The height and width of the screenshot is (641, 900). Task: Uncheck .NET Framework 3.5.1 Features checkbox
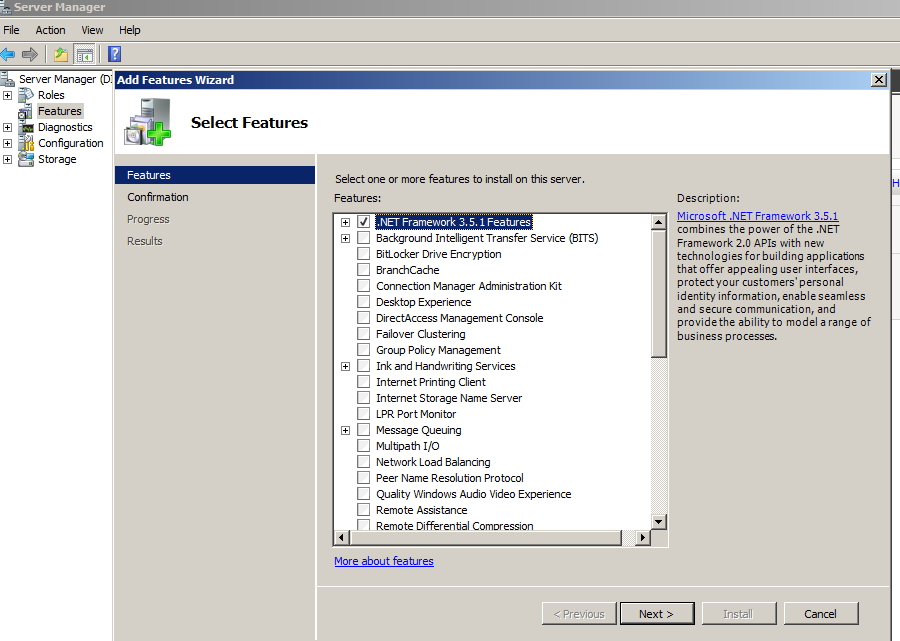point(363,222)
